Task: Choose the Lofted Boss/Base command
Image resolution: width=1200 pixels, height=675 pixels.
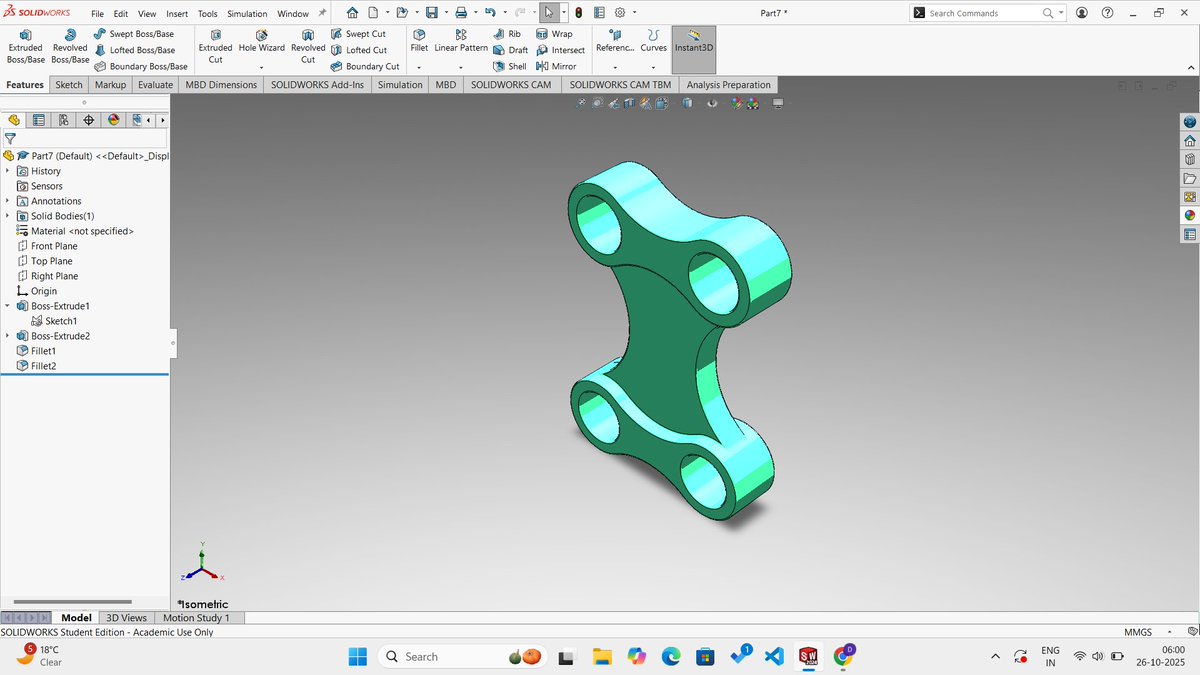Action: point(133,50)
